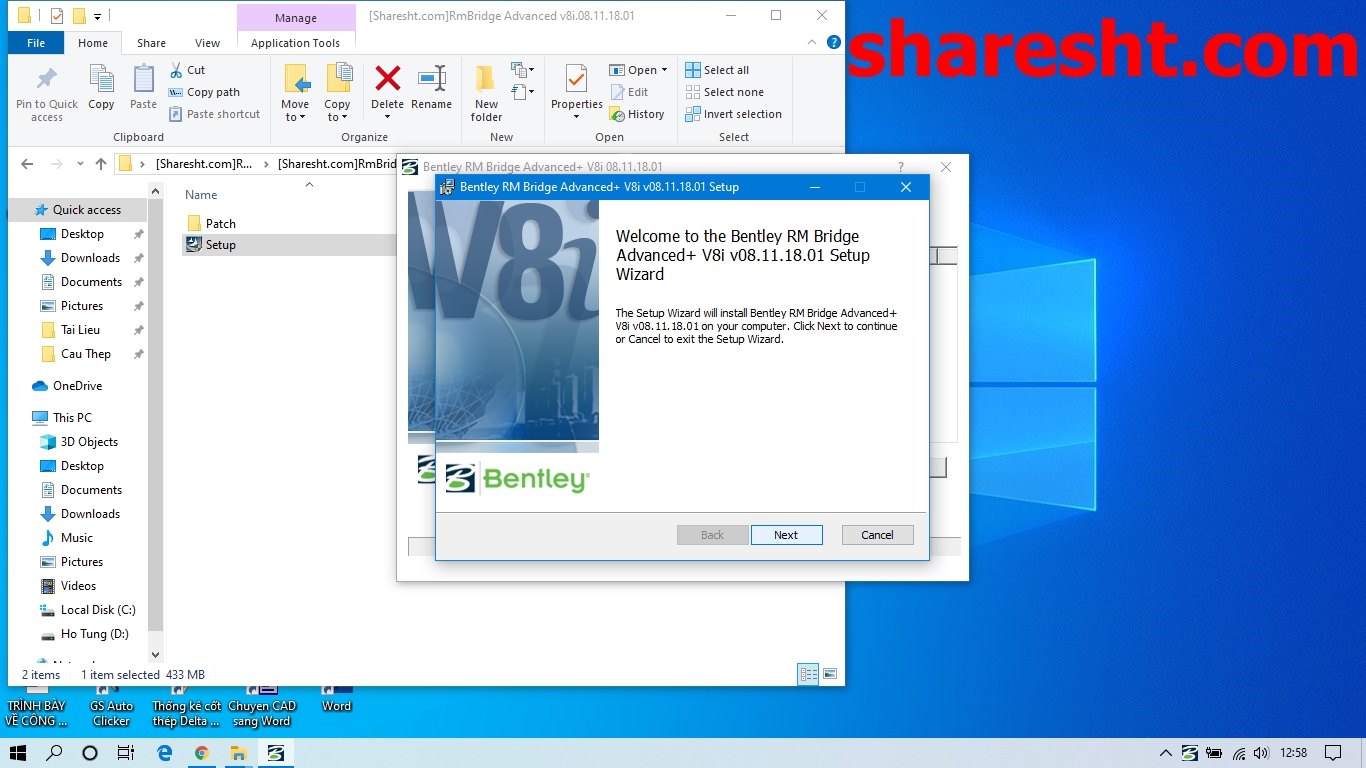The width and height of the screenshot is (1366, 768).
Task: Select OneDrive in navigation pane
Action: point(77,386)
